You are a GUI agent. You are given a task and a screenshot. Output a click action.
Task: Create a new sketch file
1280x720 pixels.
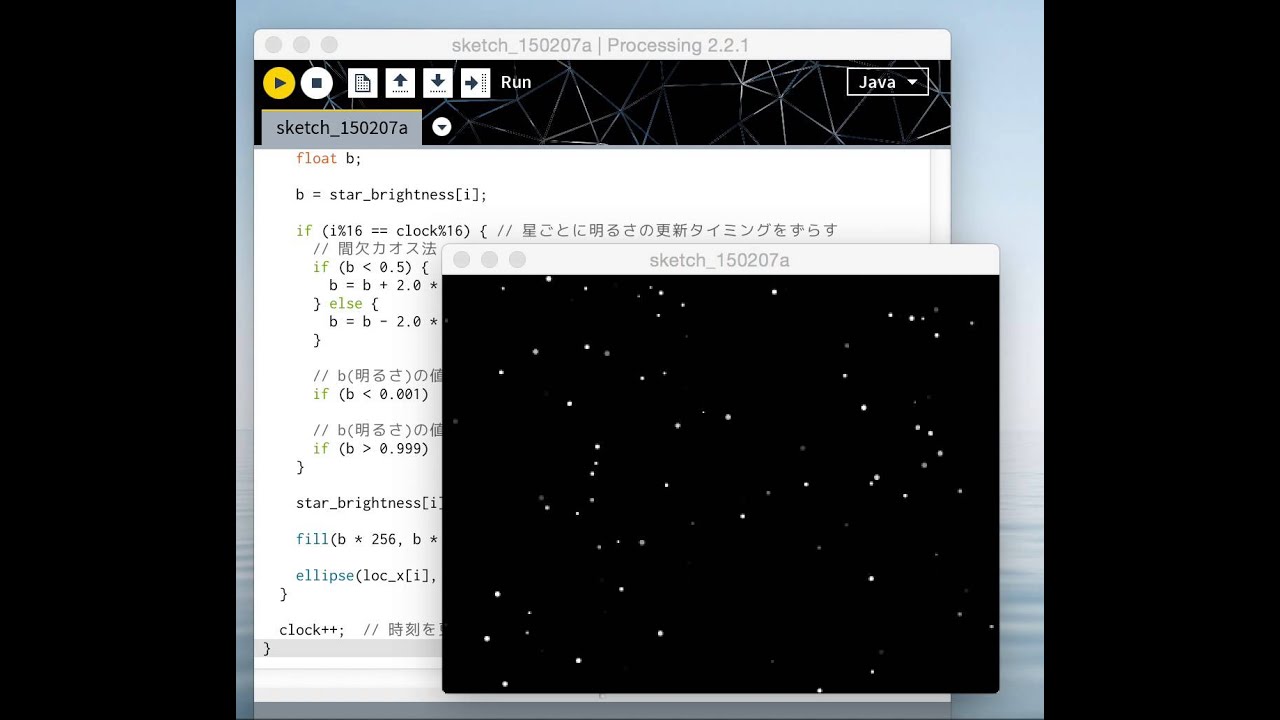pos(363,83)
